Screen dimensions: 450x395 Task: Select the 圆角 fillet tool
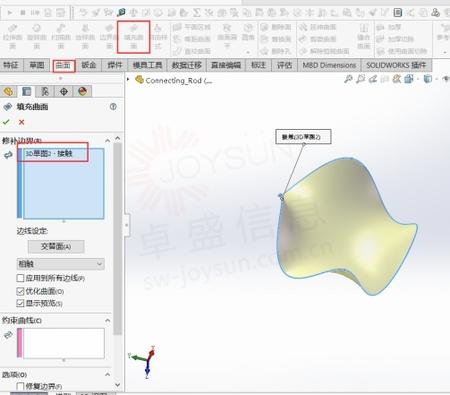(x=248, y=33)
